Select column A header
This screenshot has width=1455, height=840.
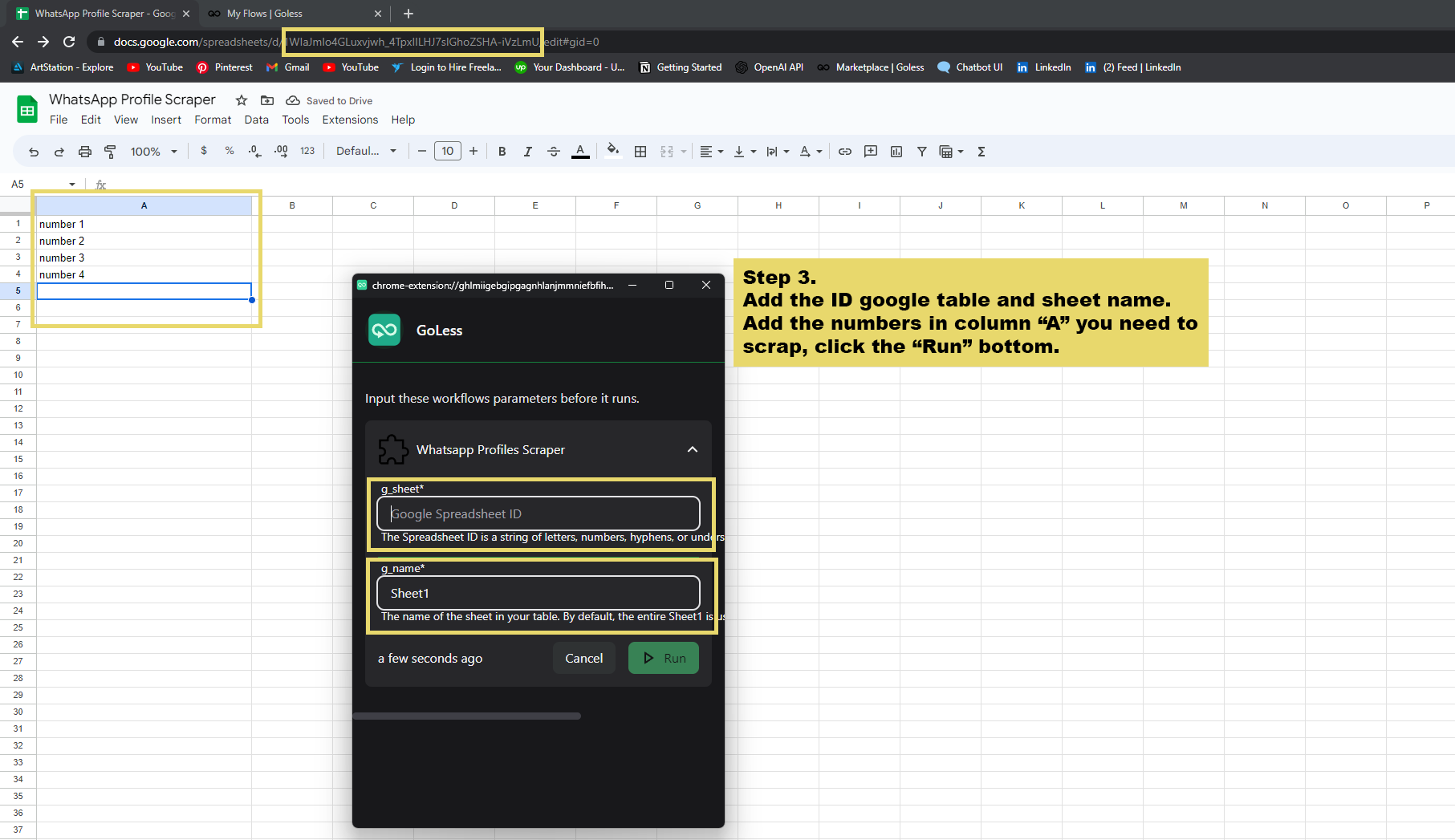click(x=144, y=205)
